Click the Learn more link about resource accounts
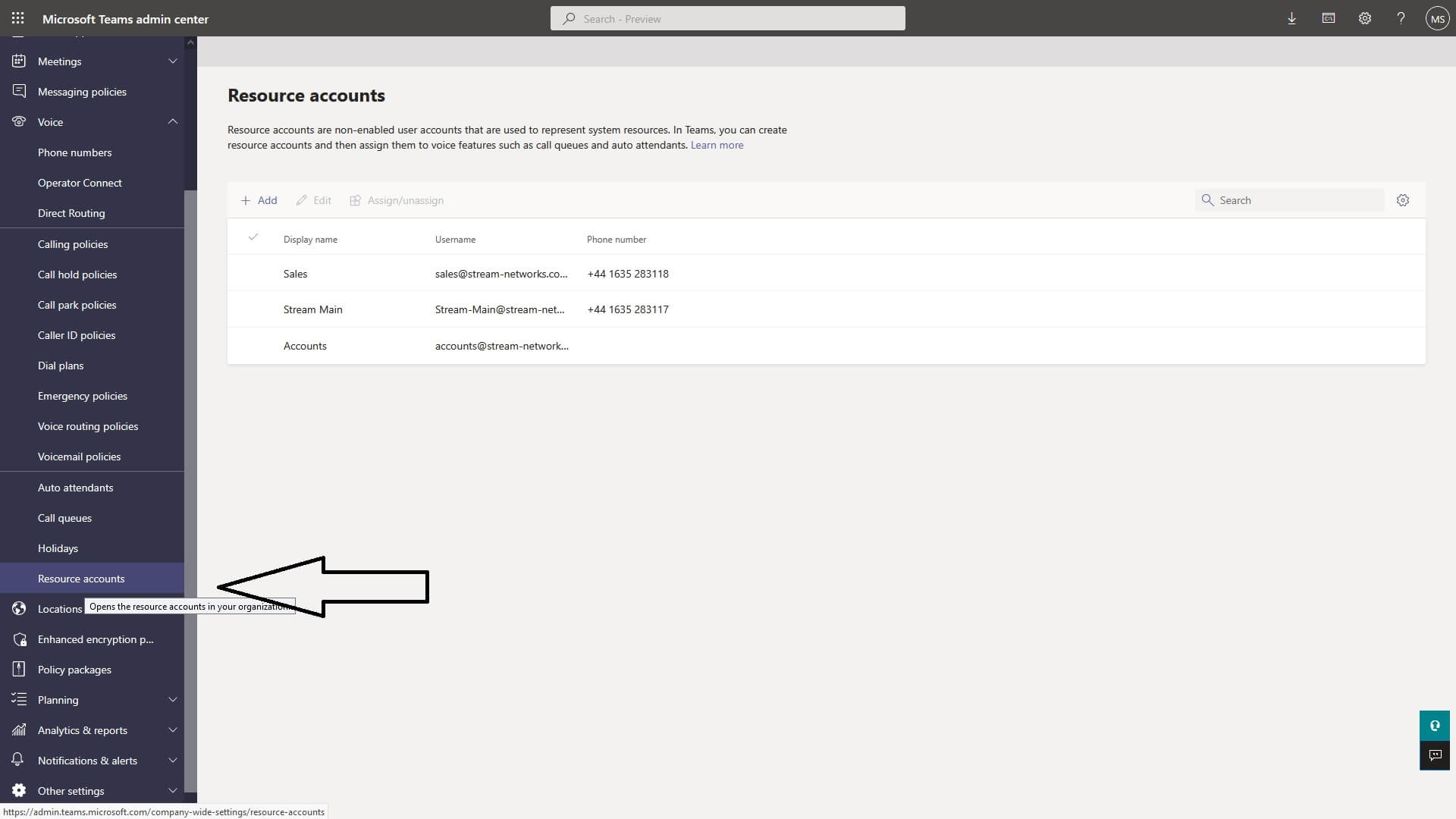 [717, 145]
